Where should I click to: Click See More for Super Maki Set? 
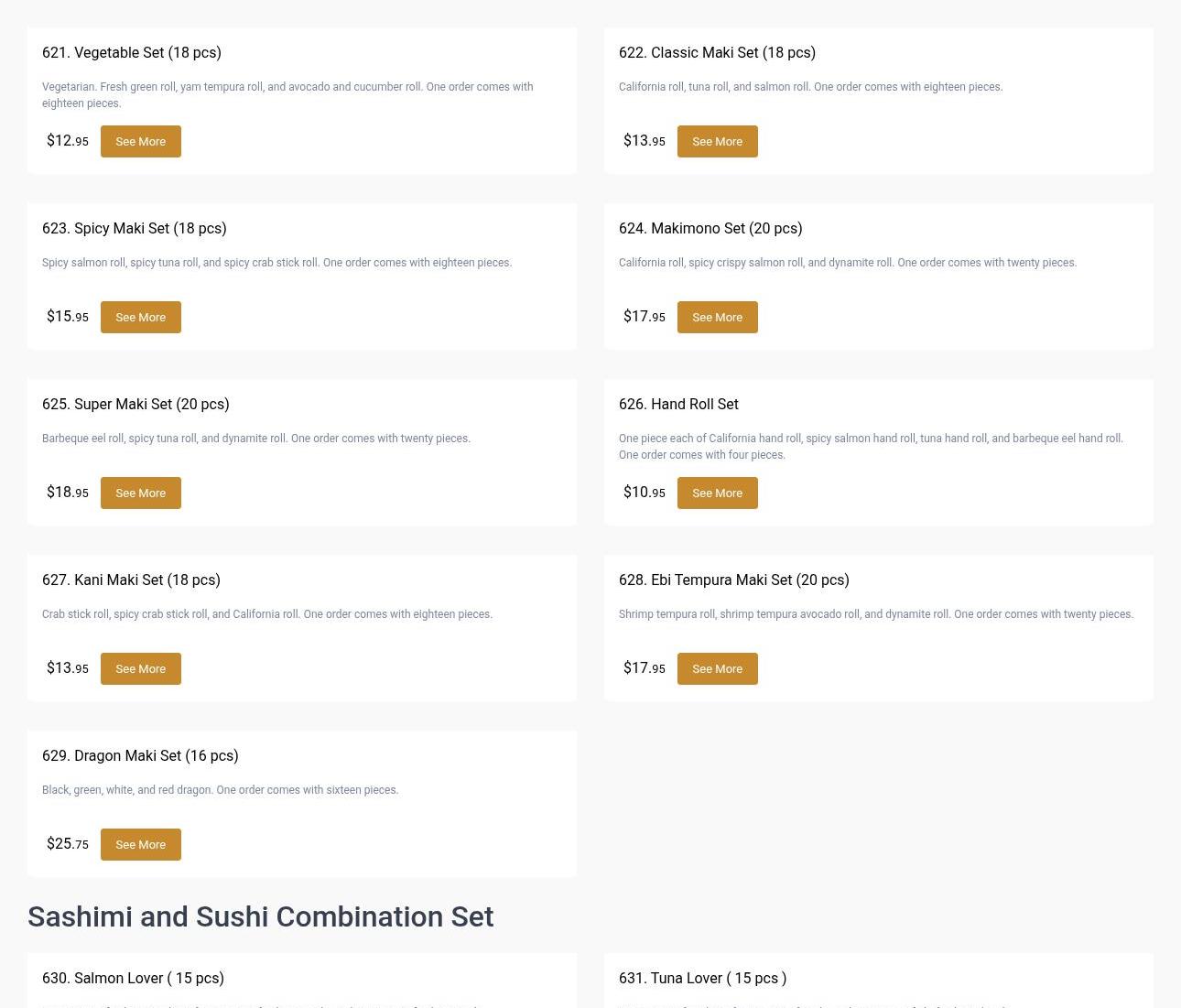(140, 493)
